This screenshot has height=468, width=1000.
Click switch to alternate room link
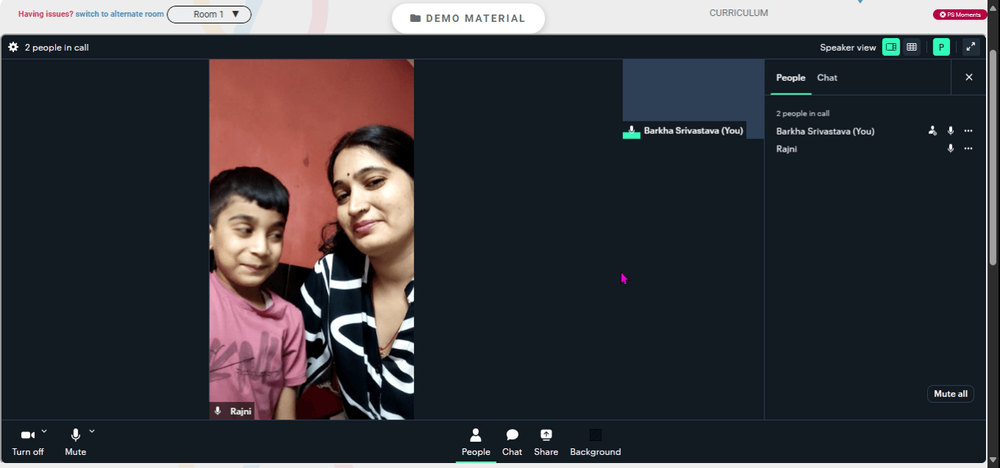click(120, 14)
